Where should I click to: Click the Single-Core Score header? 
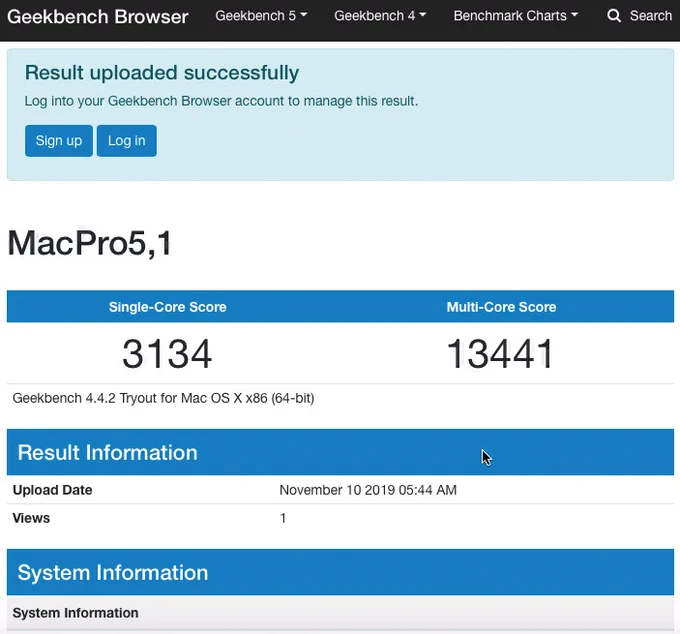click(x=167, y=307)
